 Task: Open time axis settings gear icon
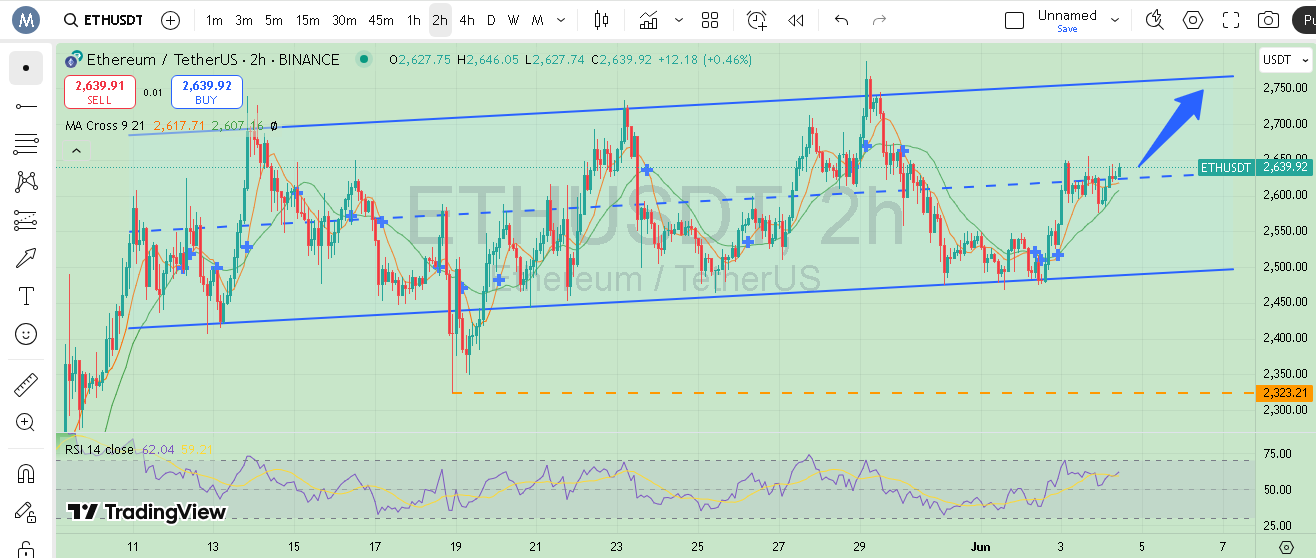(x=1286, y=547)
